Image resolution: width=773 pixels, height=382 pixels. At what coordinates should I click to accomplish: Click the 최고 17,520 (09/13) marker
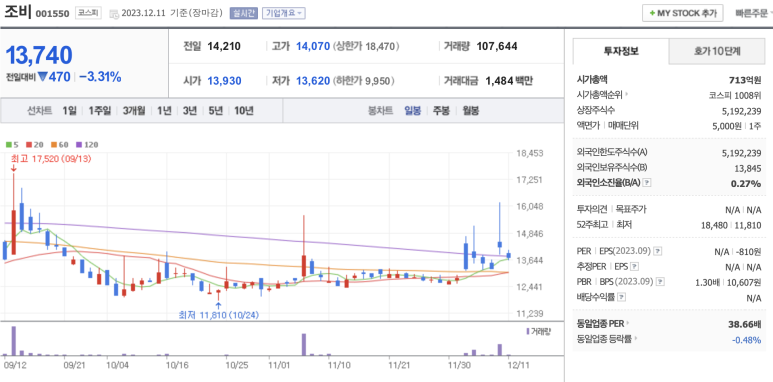[x=51, y=159]
